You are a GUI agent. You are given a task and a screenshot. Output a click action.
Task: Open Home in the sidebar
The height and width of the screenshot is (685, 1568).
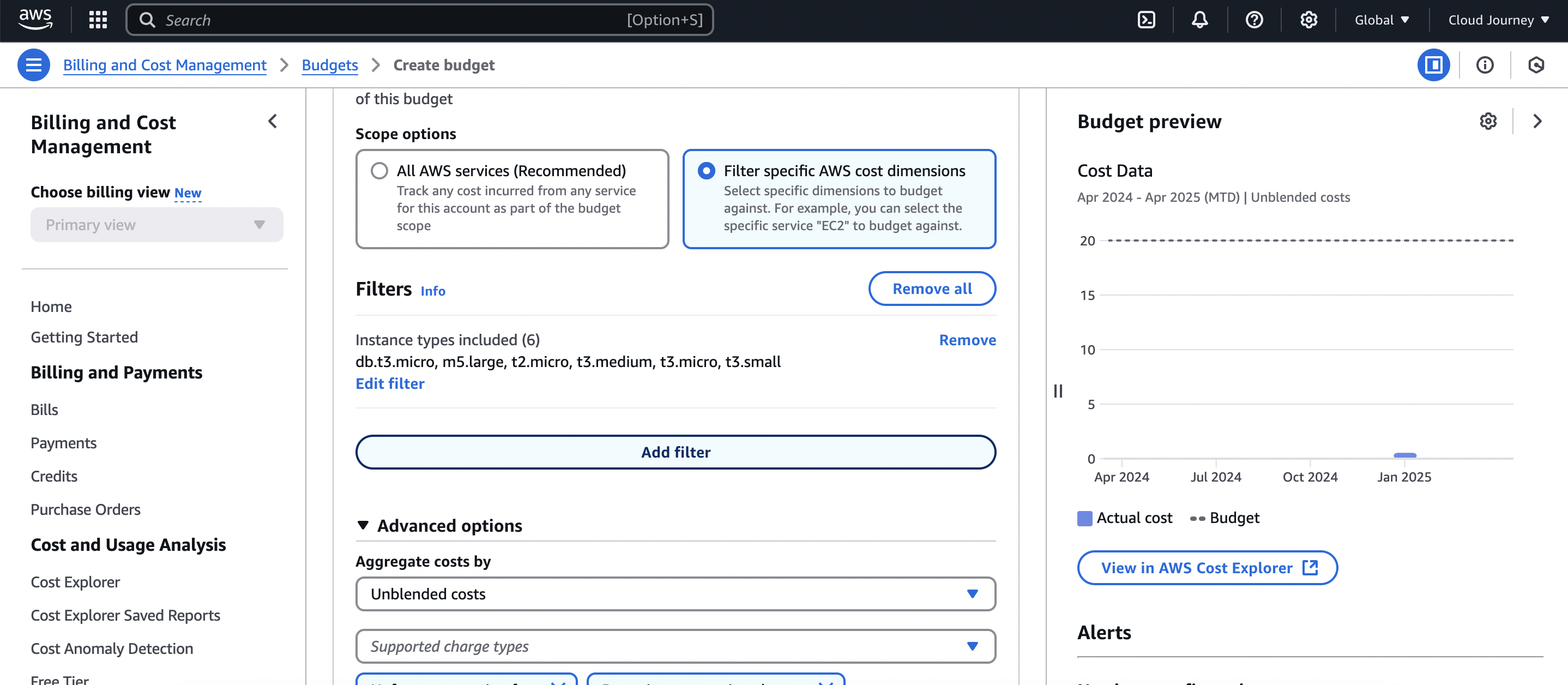51,307
